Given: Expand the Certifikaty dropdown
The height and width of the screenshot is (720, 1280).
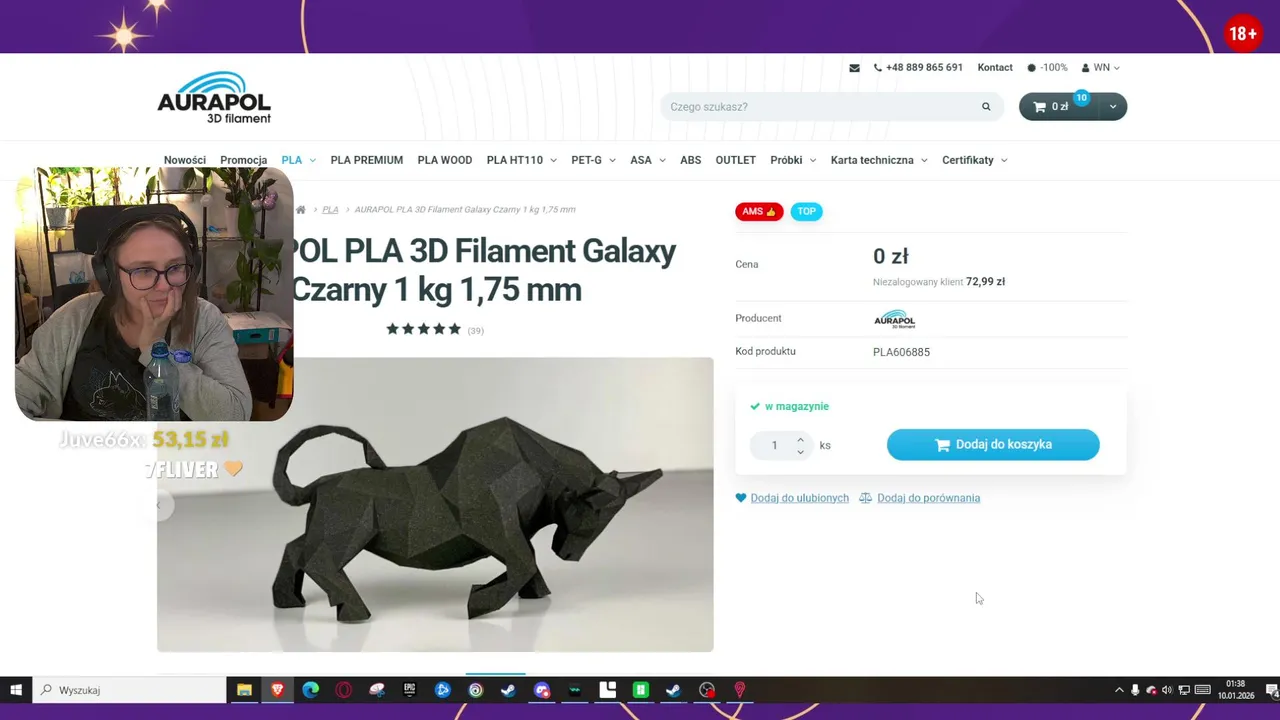Looking at the screenshot, I should point(1003,160).
